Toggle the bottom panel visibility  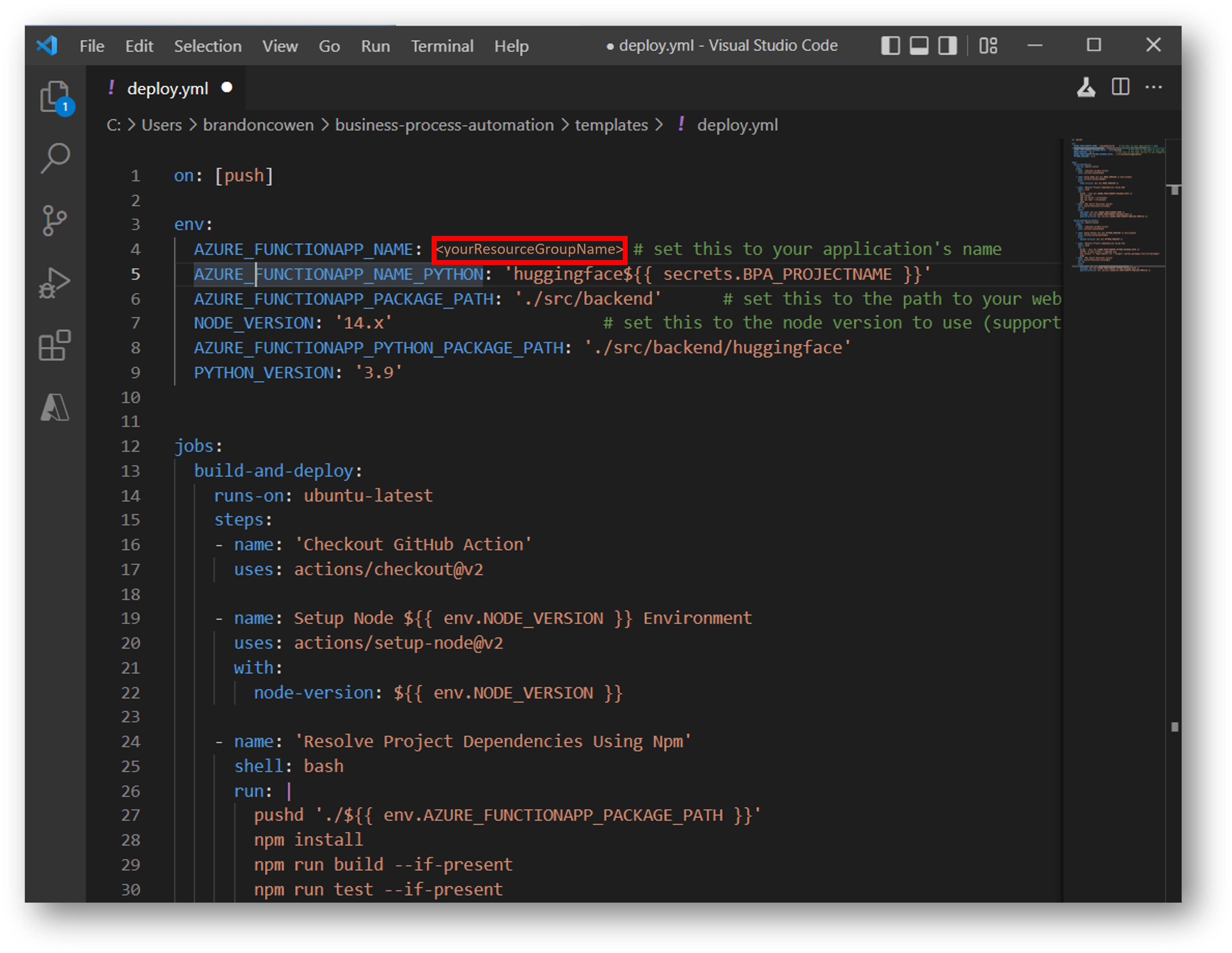coord(919,45)
